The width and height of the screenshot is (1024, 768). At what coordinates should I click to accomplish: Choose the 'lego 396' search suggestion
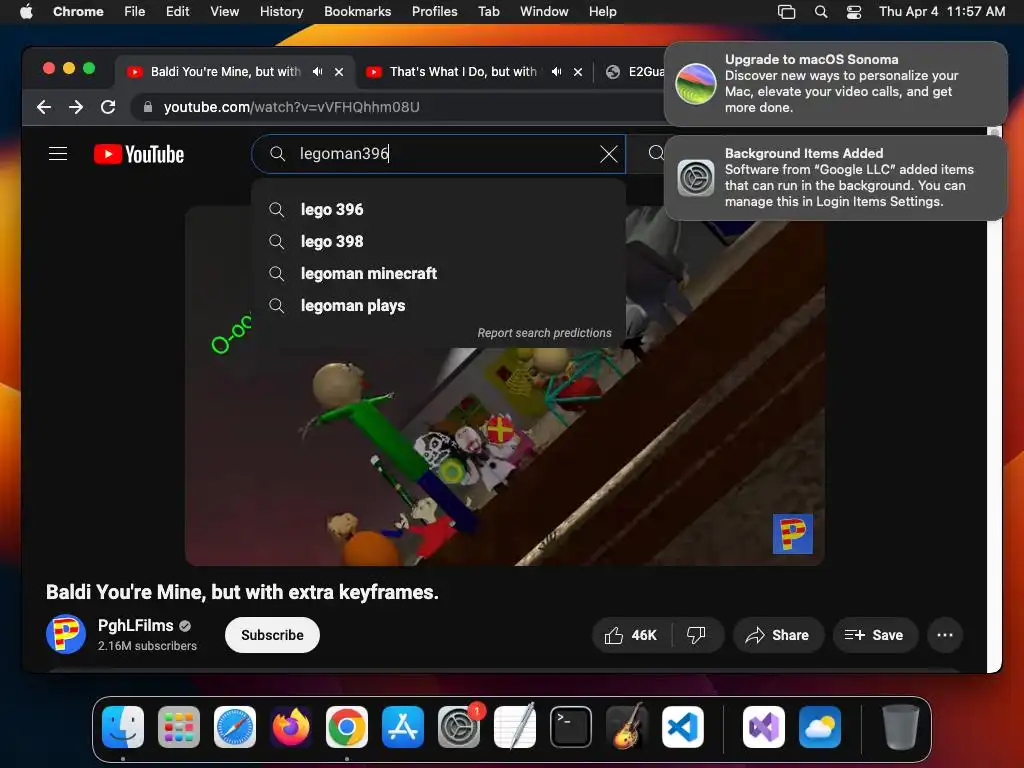point(438,210)
